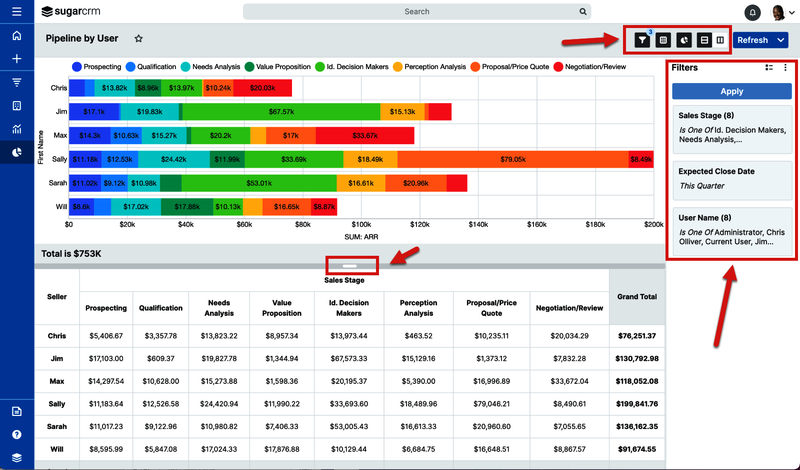
Task: Expand the Refresh button dropdown arrow
Action: 781,40
